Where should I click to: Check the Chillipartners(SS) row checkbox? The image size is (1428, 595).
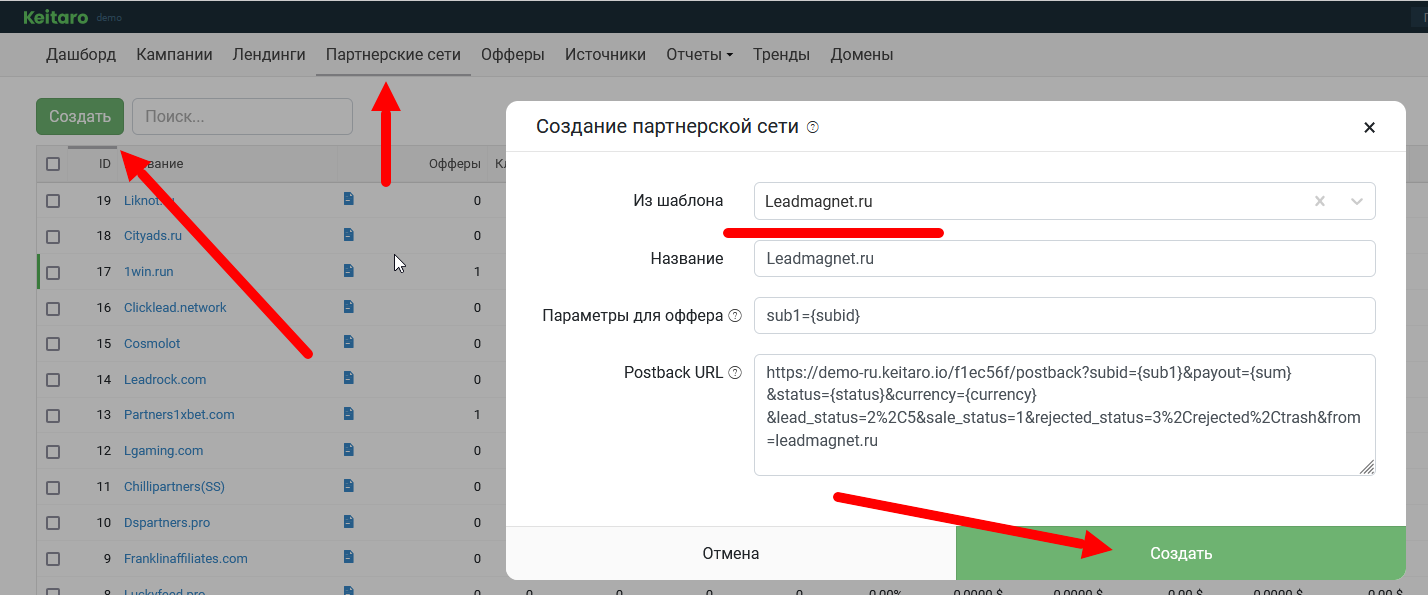pos(53,487)
